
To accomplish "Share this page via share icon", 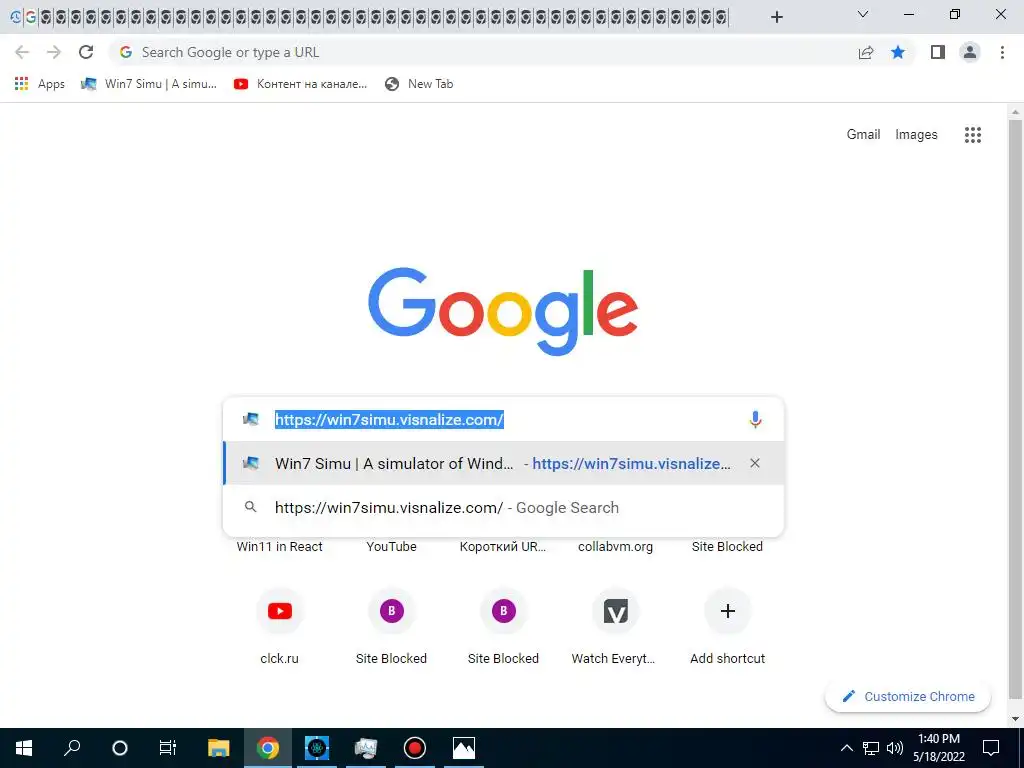I will tap(866, 52).
